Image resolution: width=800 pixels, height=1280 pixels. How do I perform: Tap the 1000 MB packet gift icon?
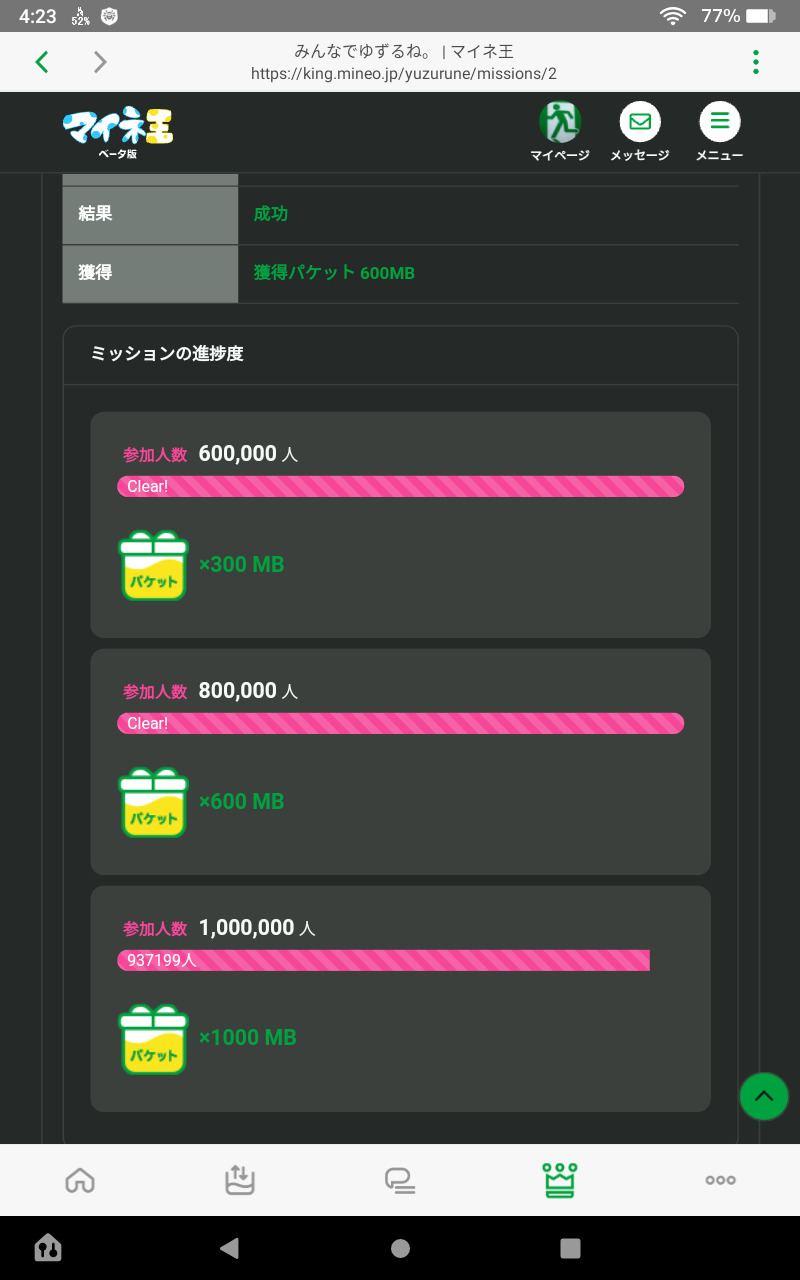coord(153,1039)
